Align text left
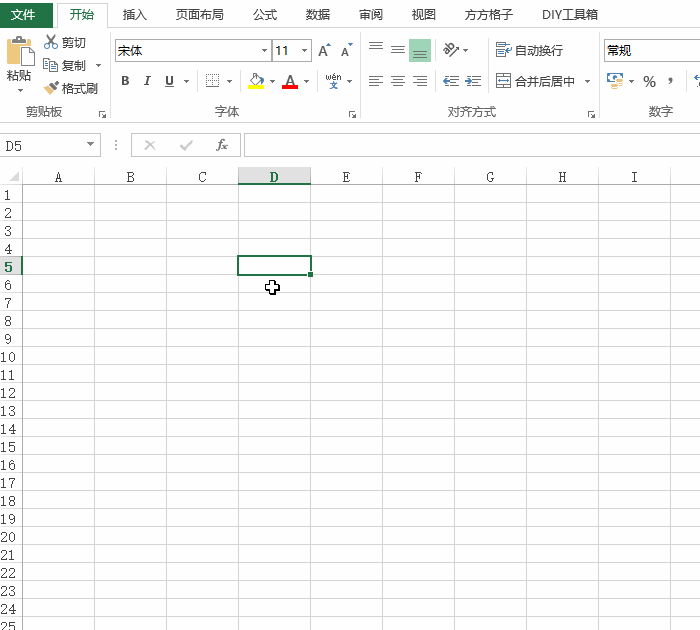 (376, 81)
